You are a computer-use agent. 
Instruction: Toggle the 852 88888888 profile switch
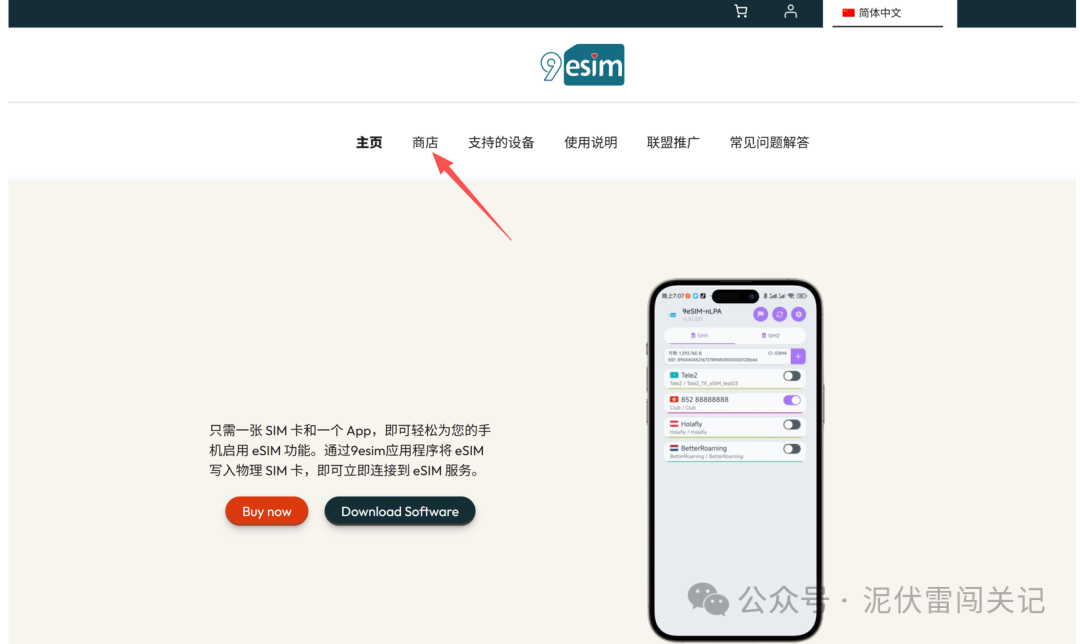(791, 400)
